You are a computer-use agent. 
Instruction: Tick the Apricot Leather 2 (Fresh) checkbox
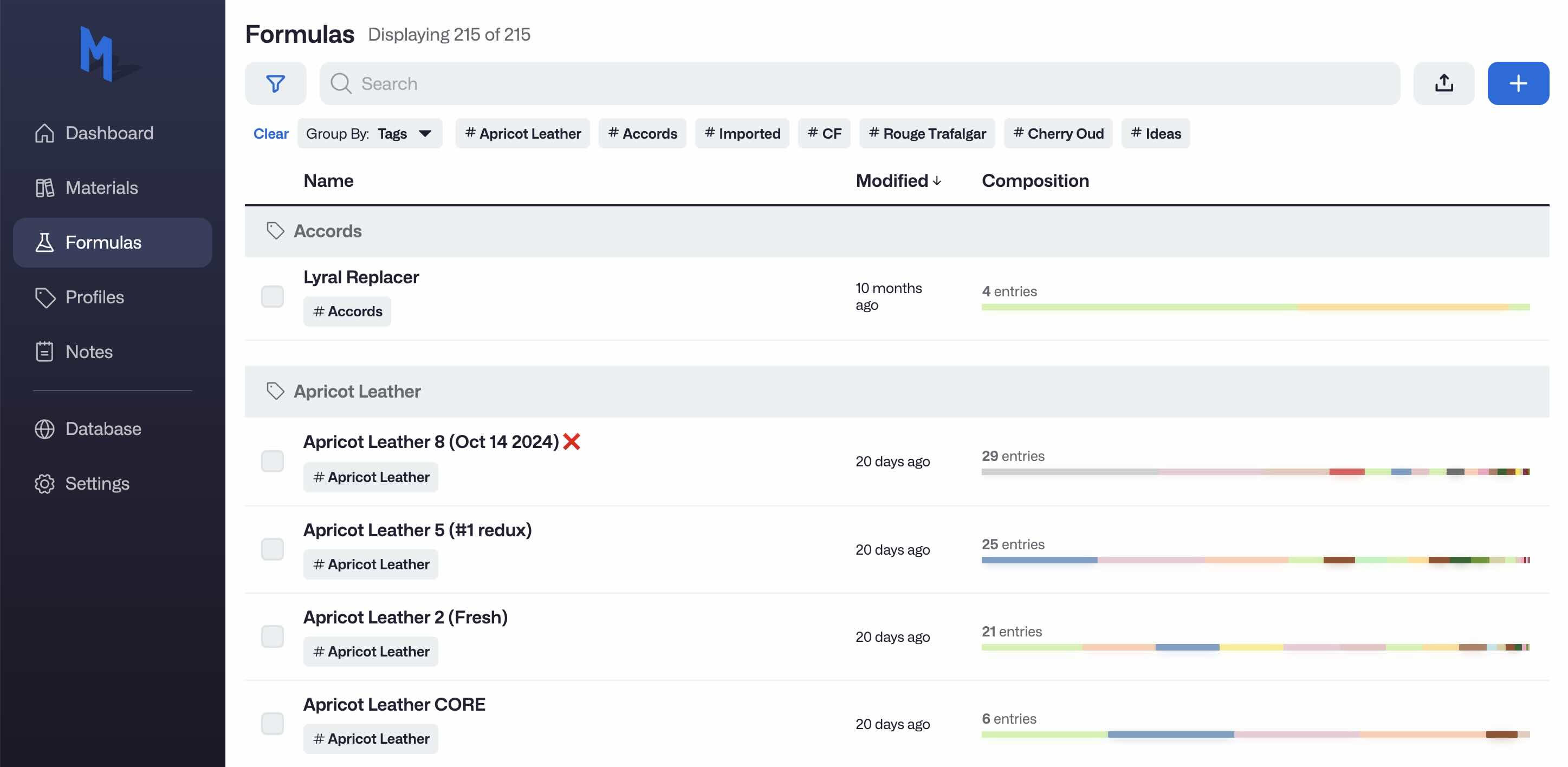[x=272, y=636]
